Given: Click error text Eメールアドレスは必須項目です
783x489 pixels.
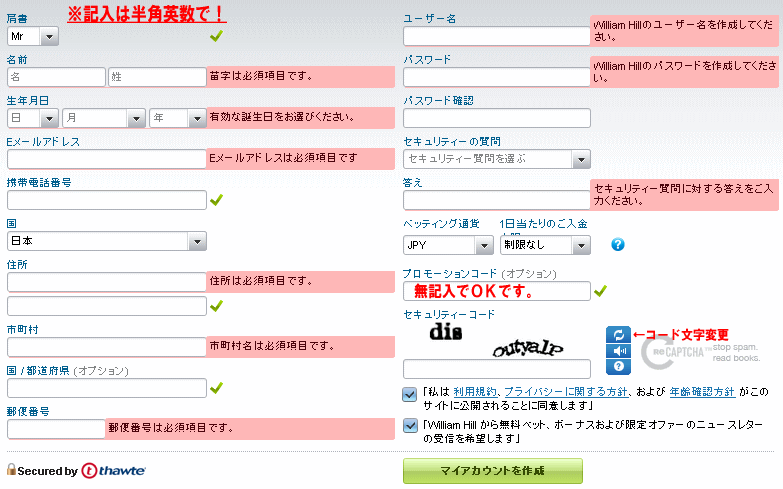Looking at the screenshot, I should (283, 158).
